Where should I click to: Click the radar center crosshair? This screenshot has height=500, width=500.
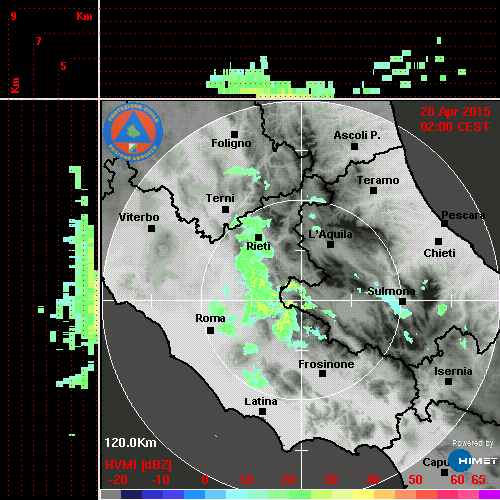click(302, 300)
